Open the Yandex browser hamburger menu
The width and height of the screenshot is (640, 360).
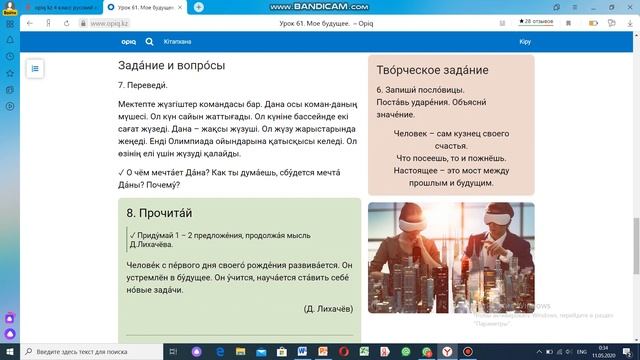tap(575, 7)
